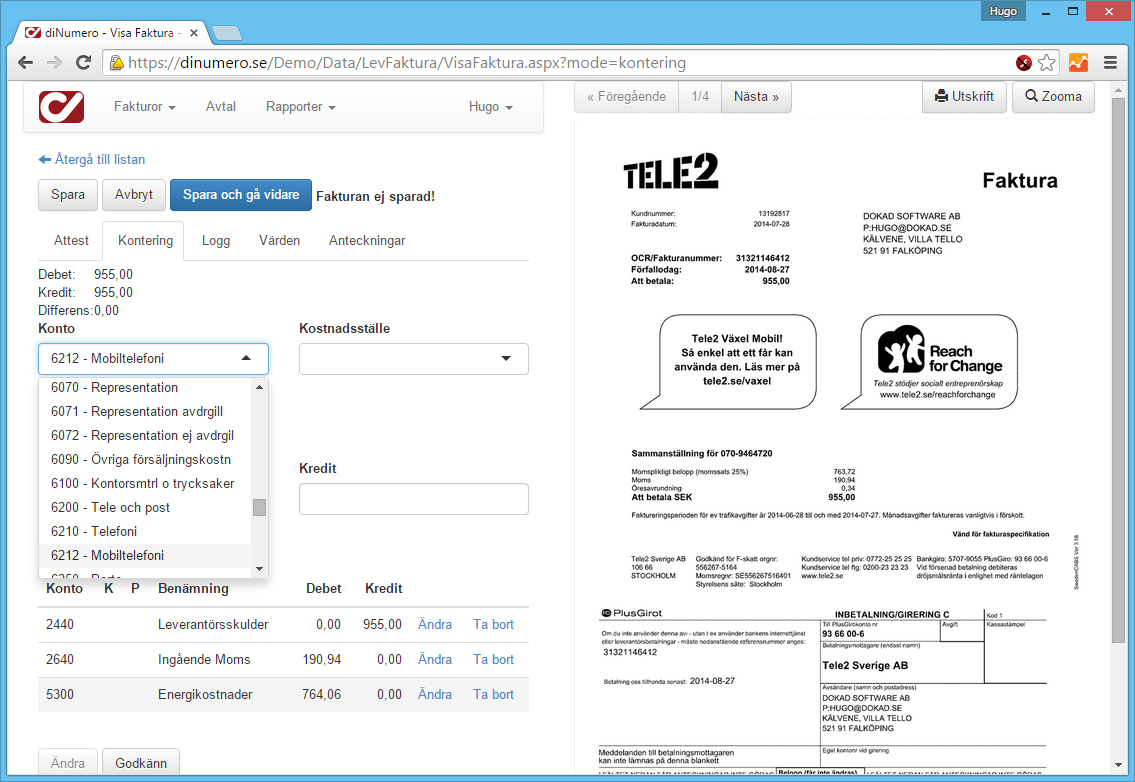Switch to the Attest tab

pos(71,240)
